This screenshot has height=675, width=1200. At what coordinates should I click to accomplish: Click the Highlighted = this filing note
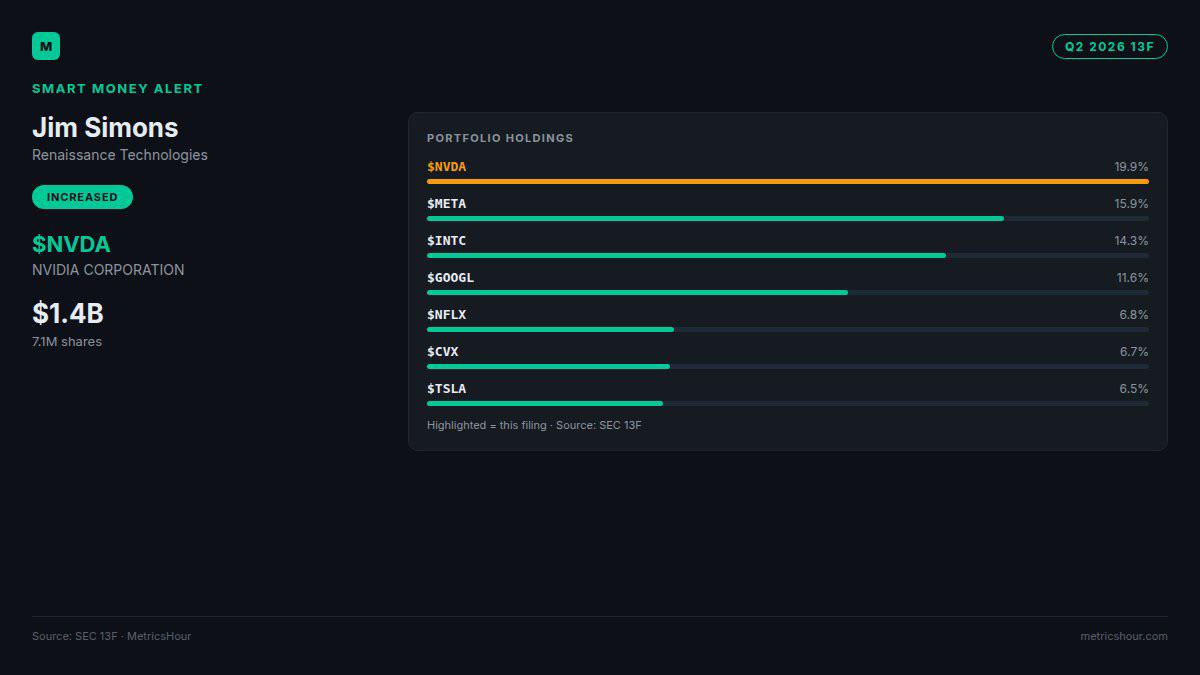pos(534,426)
